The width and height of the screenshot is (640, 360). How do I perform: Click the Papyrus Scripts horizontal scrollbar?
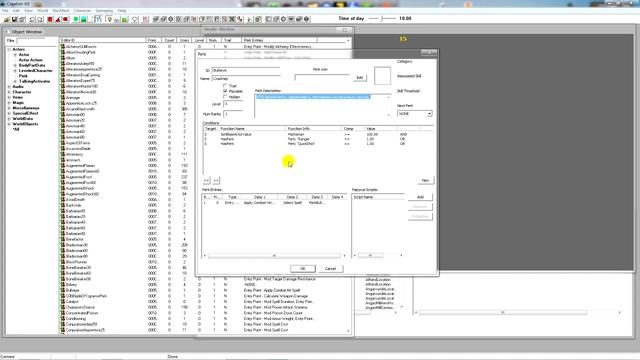pos(378,256)
